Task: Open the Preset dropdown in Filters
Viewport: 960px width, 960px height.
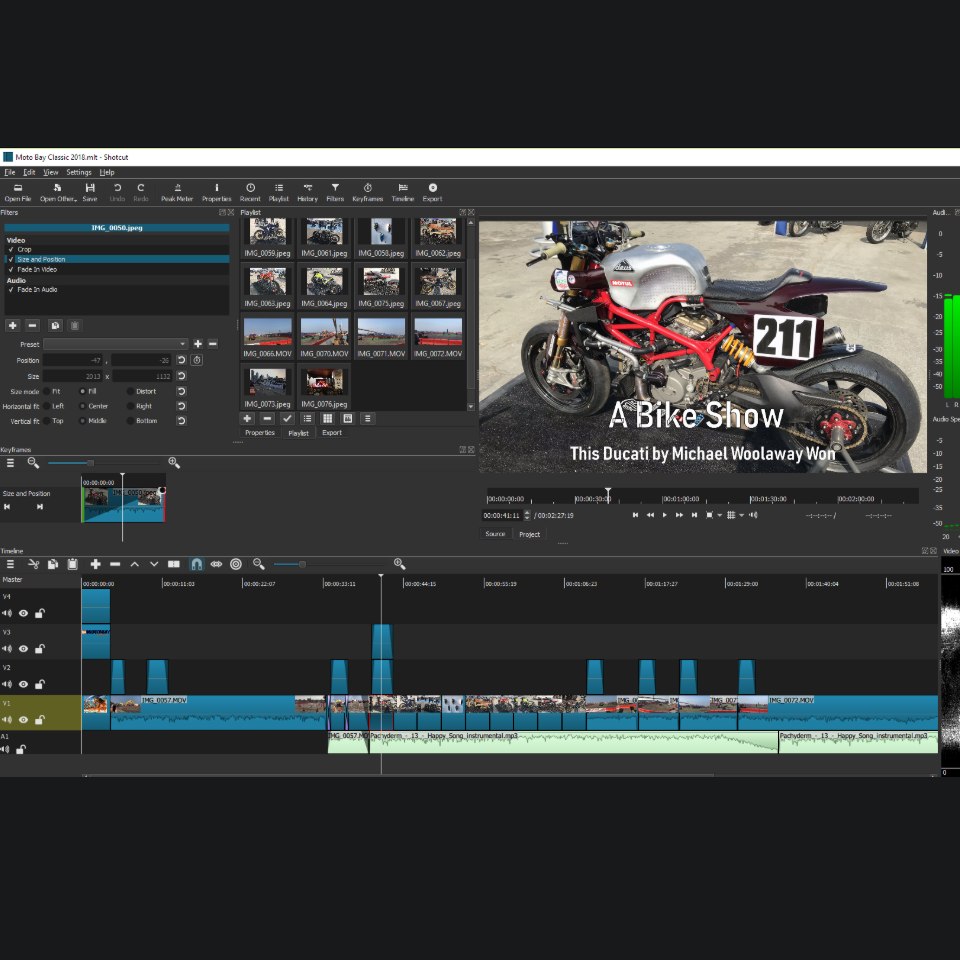Action: (115, 344)
